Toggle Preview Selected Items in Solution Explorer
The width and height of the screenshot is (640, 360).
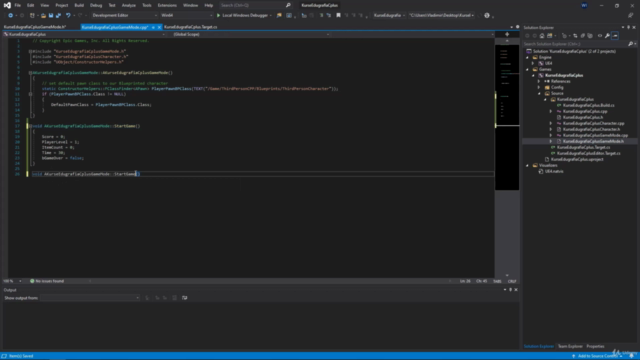click(x=615, y=36)
